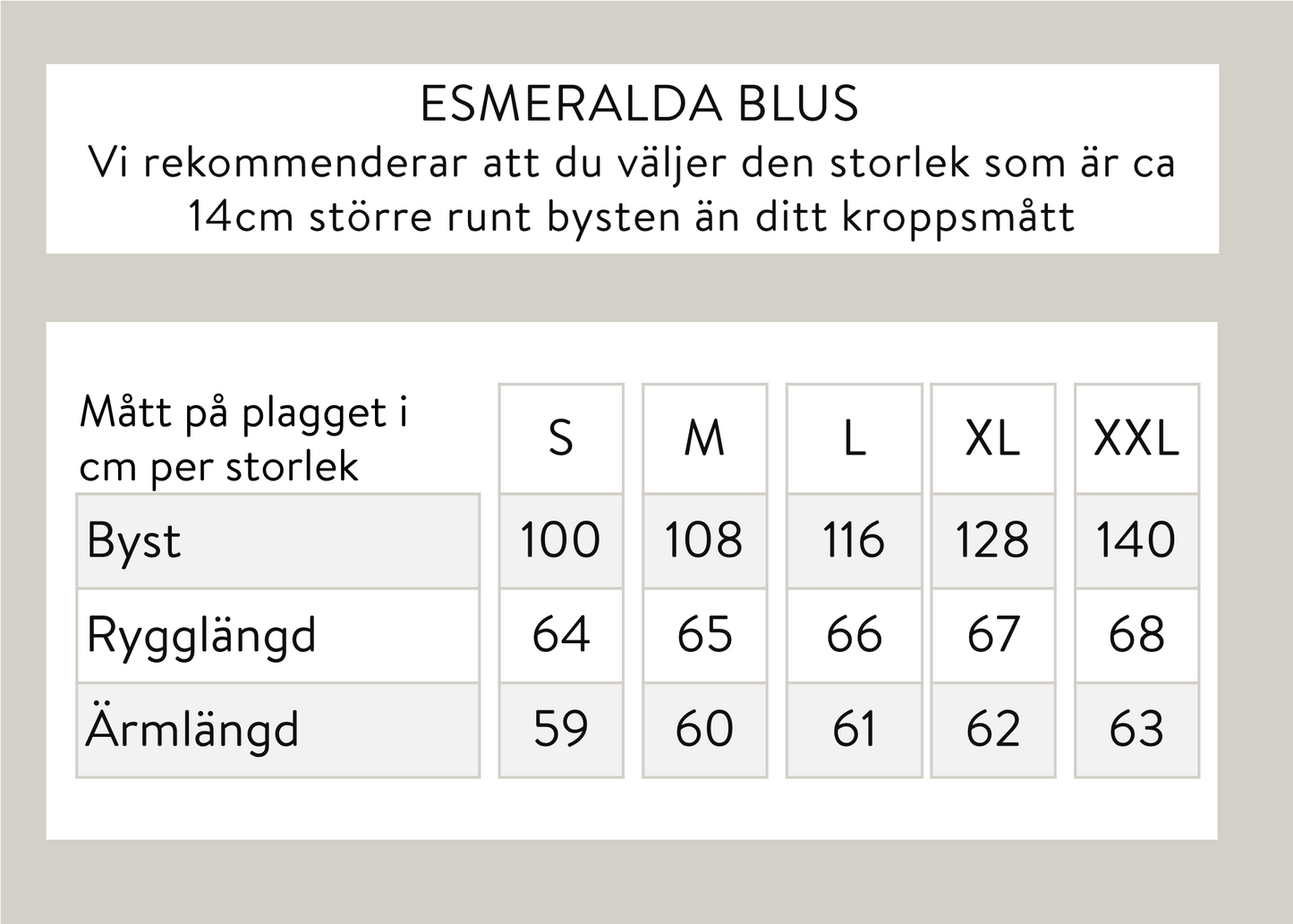The width and height of the screenshot is (1293, 924).
Task: Click the sleeve length 61 cell
Action: pyautogui.click(x=854, y=729)
